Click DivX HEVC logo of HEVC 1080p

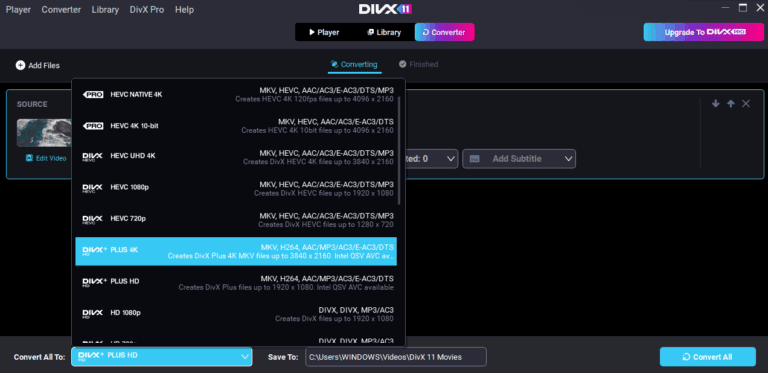click(x=93, y=188)
